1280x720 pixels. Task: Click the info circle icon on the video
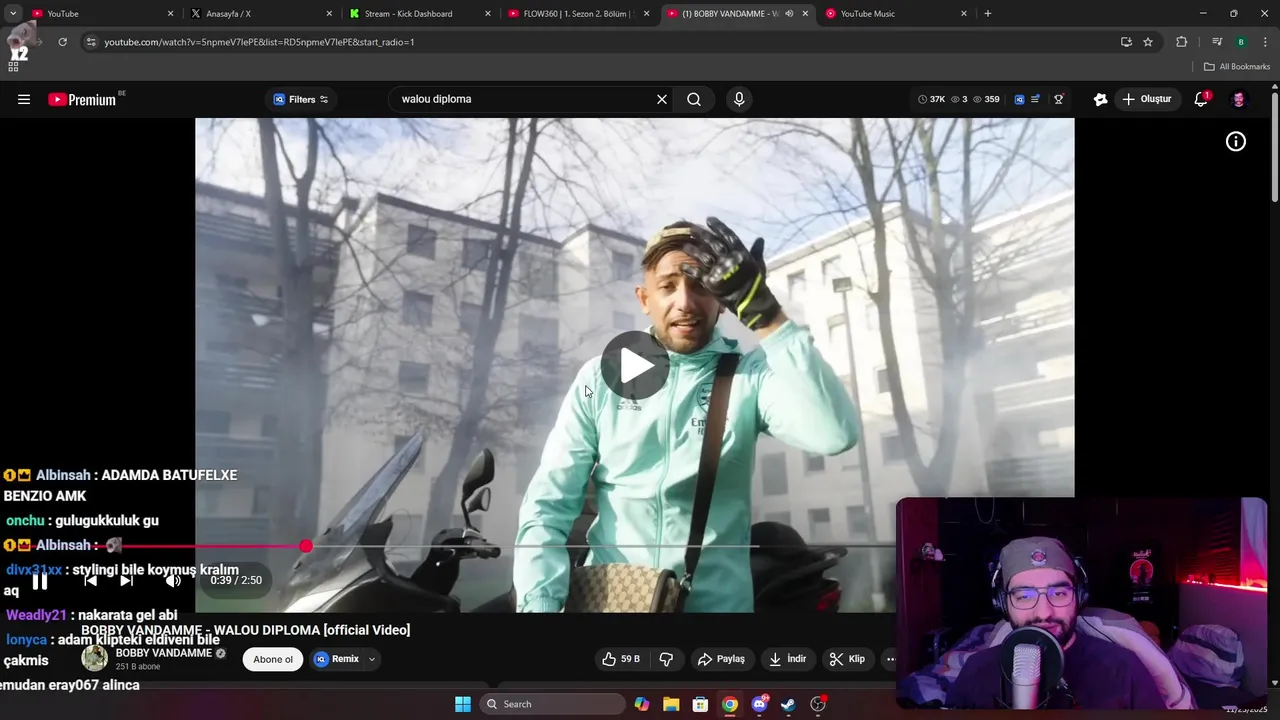click(1236, 142)
